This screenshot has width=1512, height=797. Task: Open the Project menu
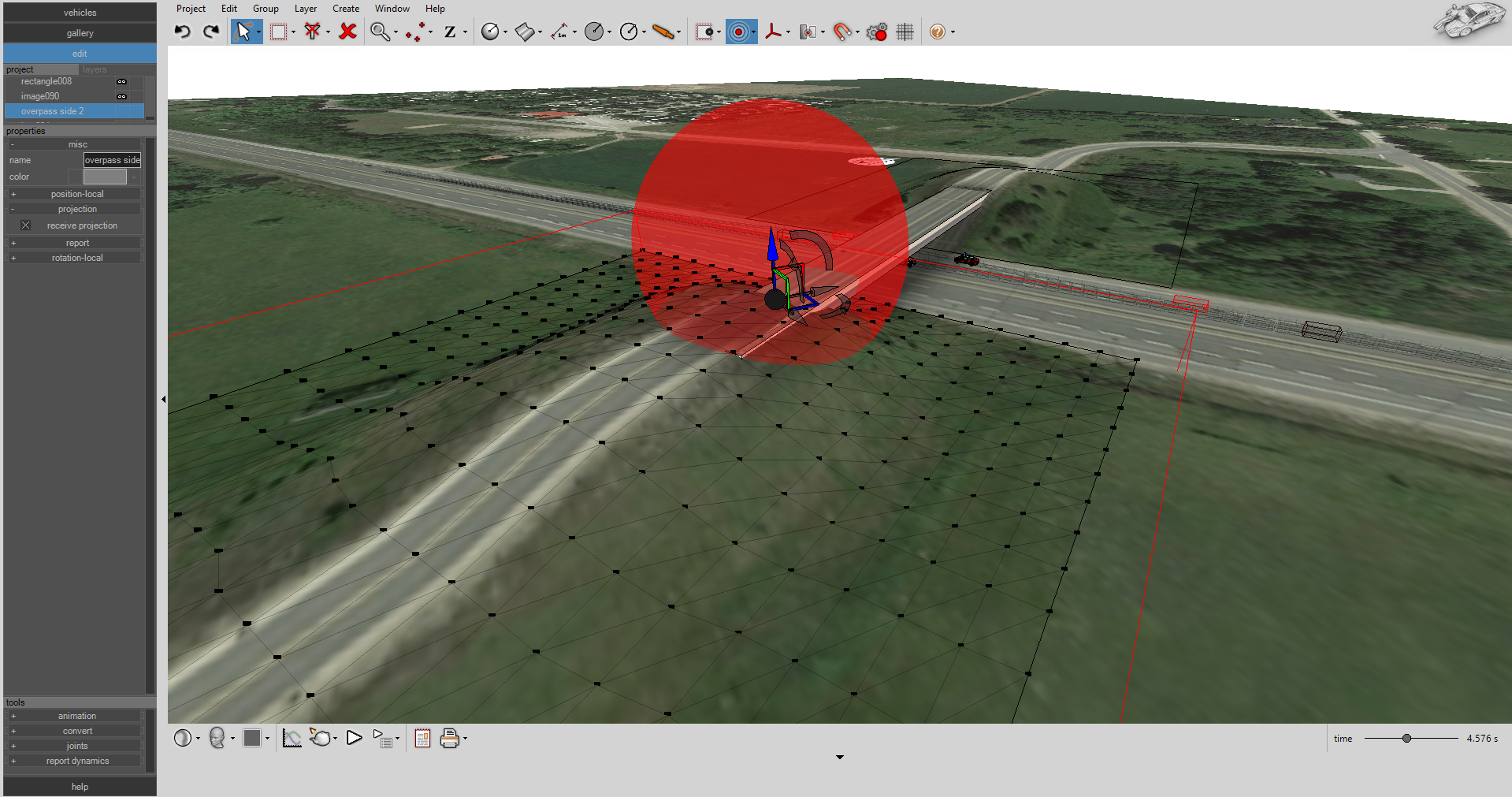pyautogui.click(x=191, y=8)
